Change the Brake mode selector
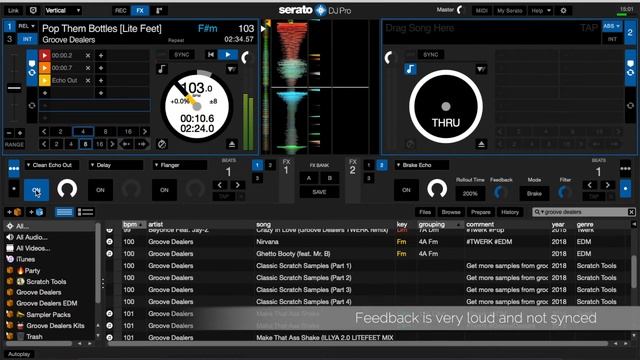Viewport: 640px width, 360px height. (534, 193)
